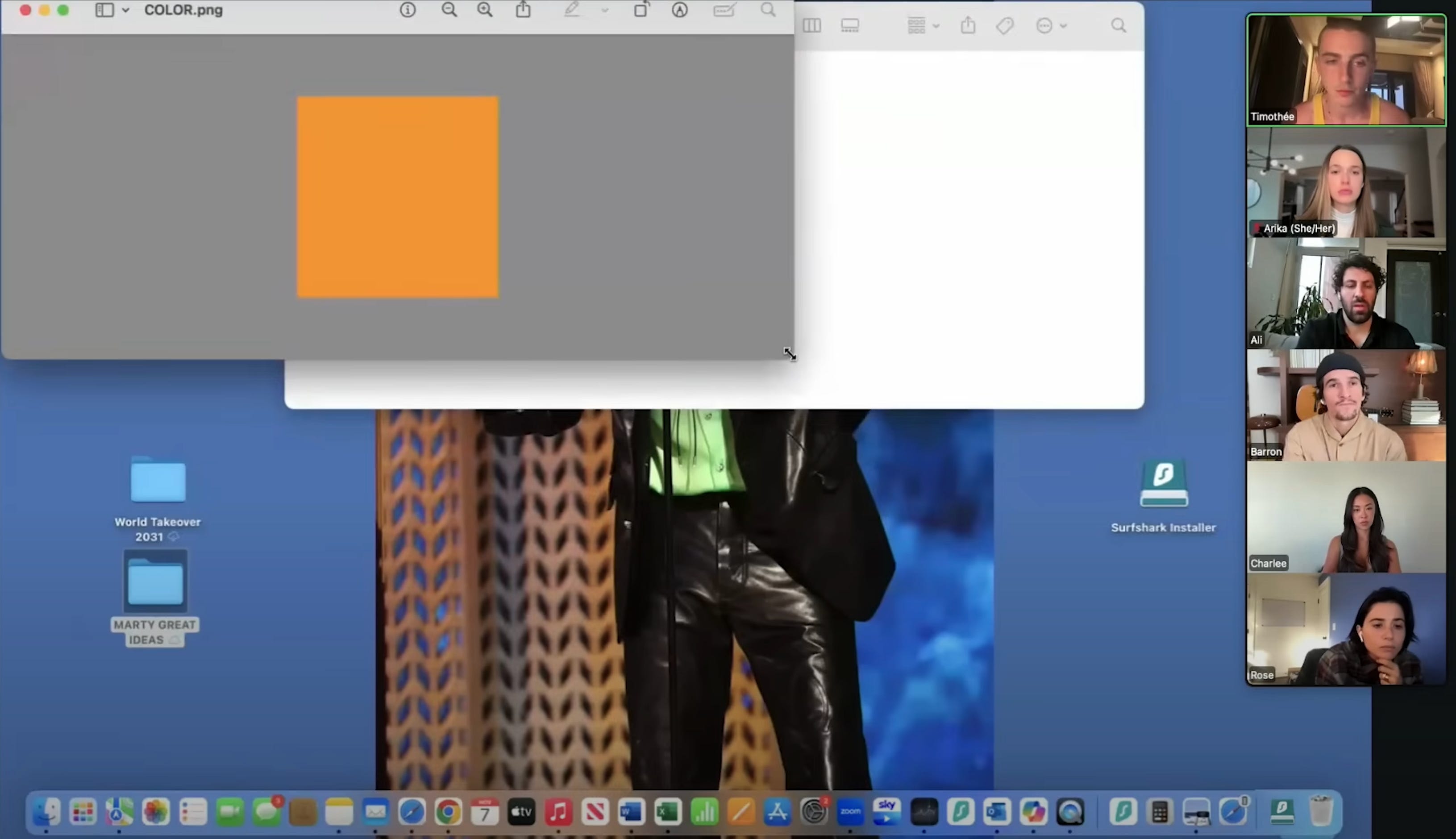This screenshot has width=1456, height=839.
Task: Open the image inspector info icon
Action: [x=408, y=10]
